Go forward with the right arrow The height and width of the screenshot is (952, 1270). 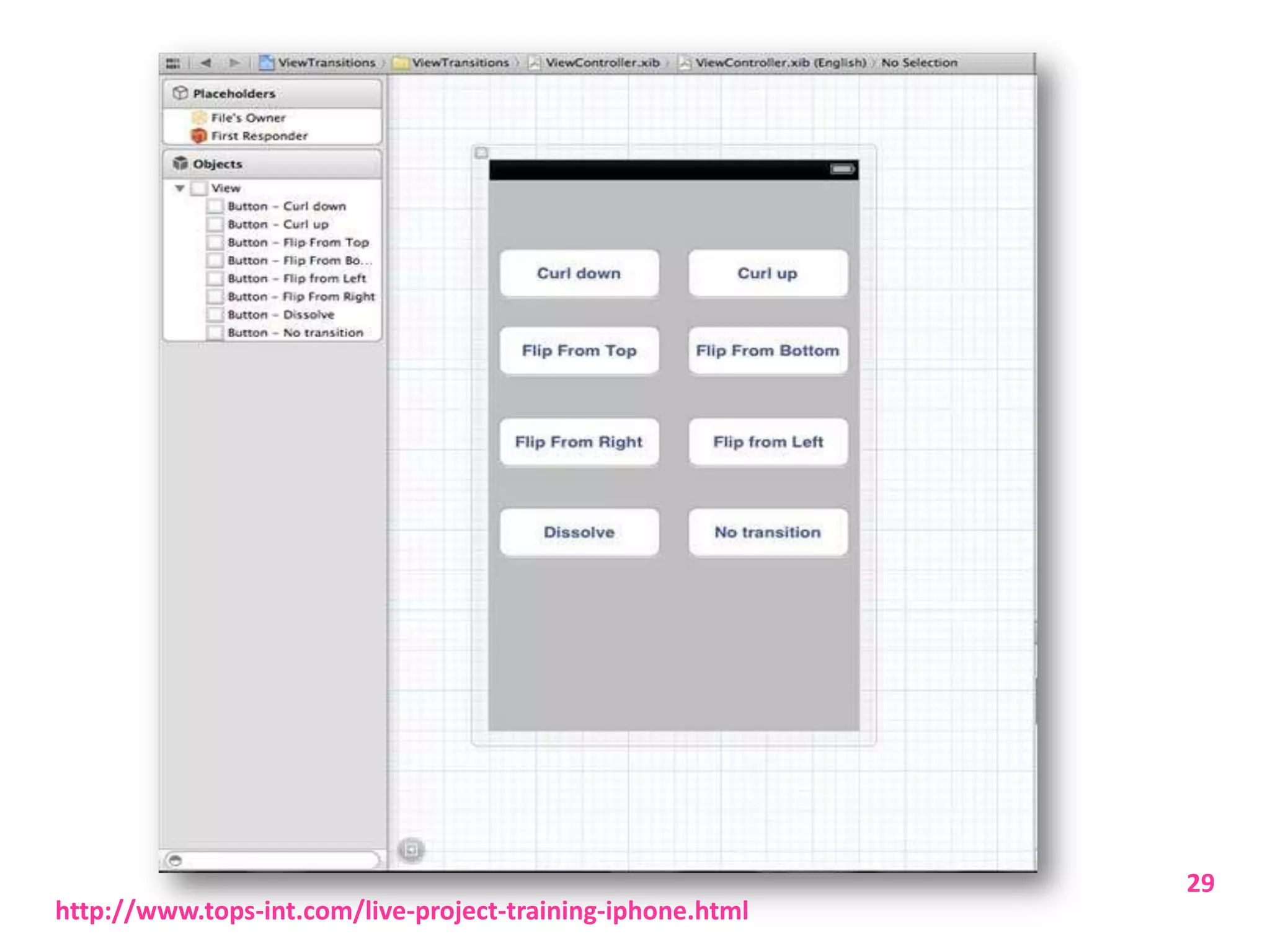(x=234, y=63)
